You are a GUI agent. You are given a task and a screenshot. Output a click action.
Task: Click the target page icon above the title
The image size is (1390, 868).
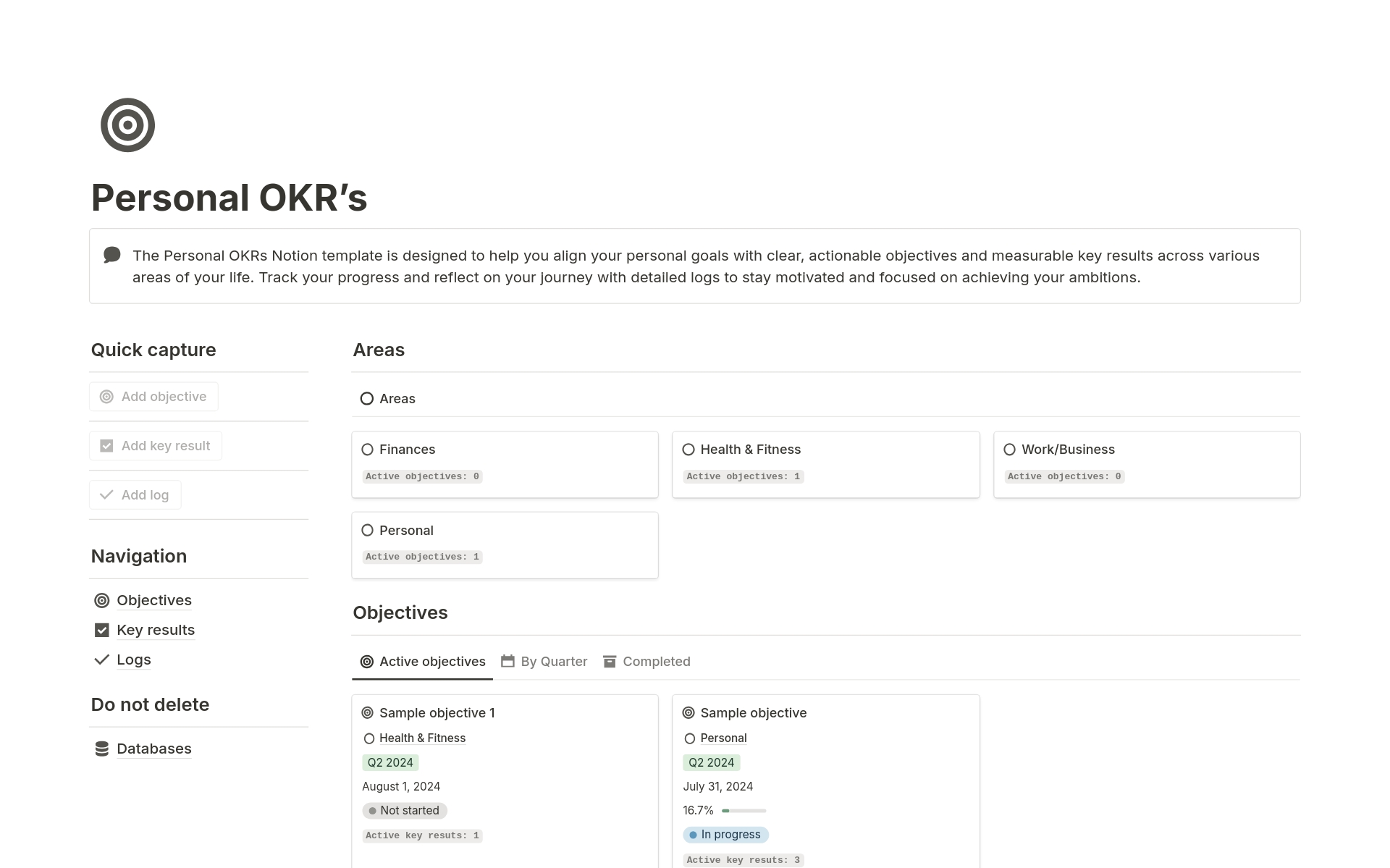click(x=127, y=125)
